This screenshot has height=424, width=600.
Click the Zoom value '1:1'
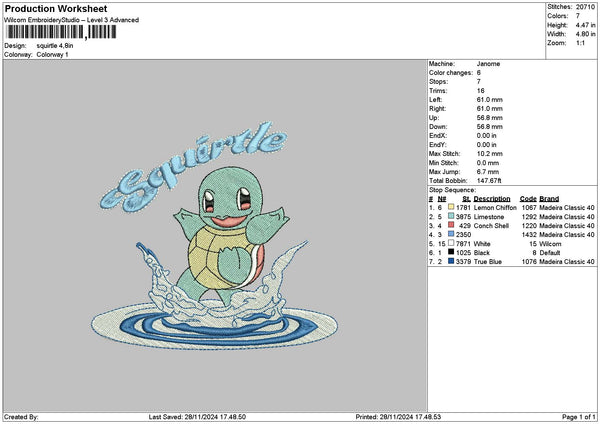tap(580, 43)
